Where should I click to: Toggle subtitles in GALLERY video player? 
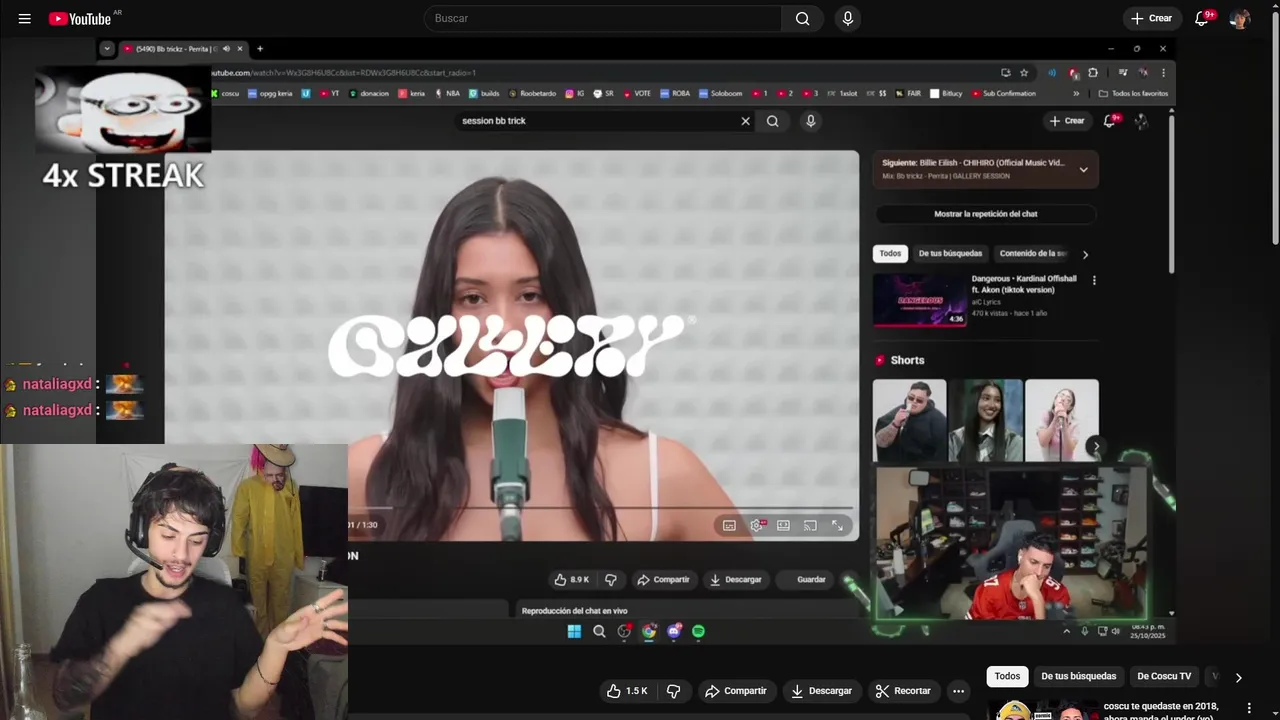click(x=729, y=525)
